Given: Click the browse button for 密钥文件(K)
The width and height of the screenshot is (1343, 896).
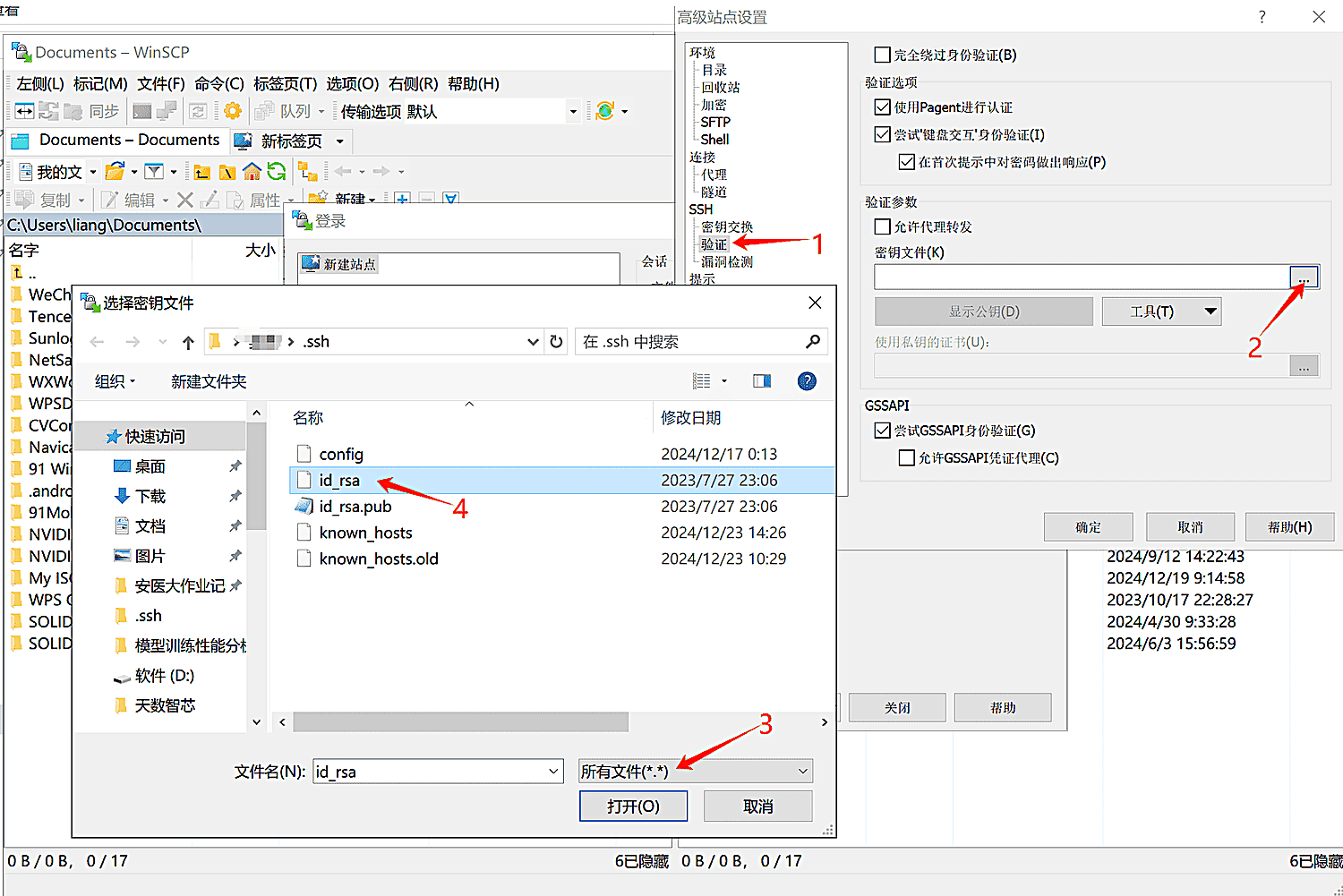Looking at the screenshot, I should click(x=1305, y=277).
